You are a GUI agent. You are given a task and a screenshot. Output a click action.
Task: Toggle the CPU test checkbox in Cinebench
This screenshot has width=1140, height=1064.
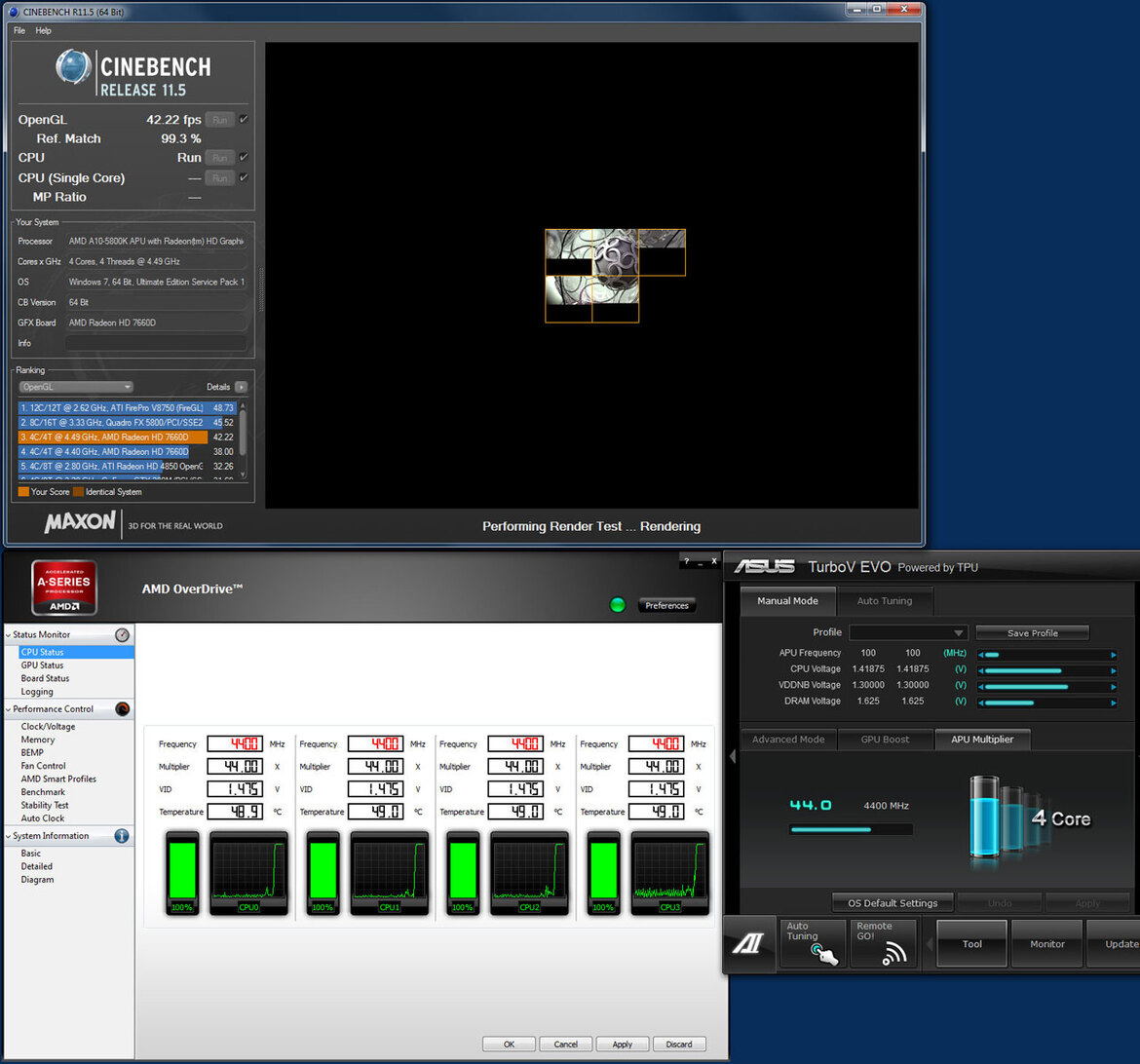[x=244, y=157]
